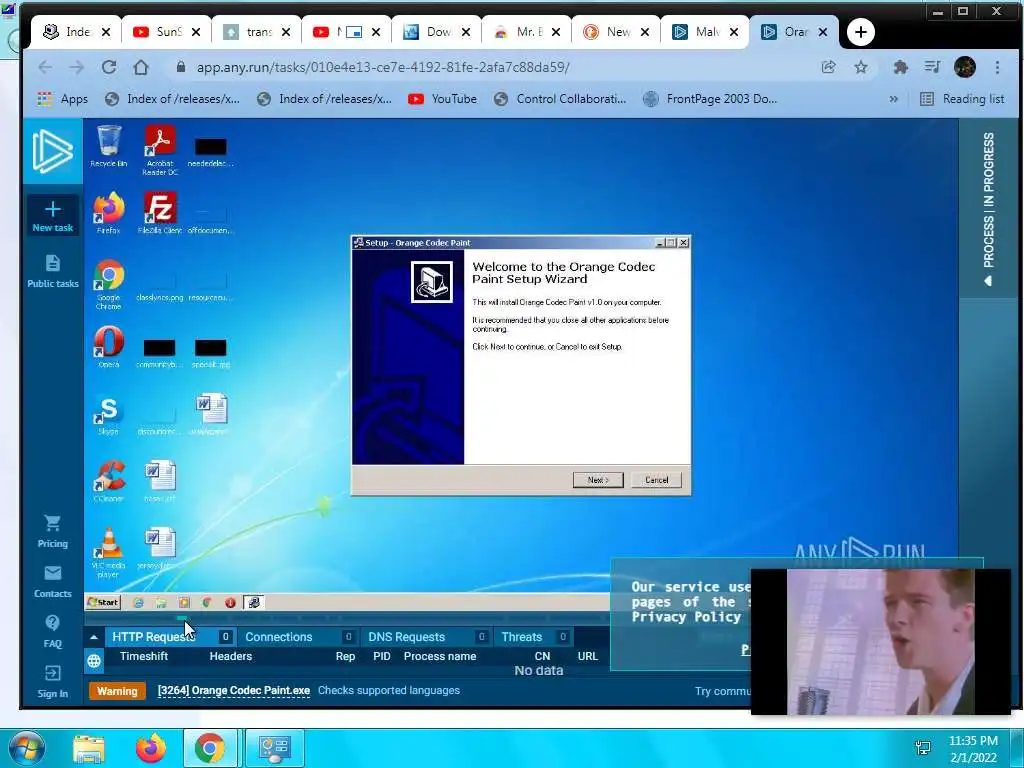1024x768 pixels.
Task: Open the Apps bookmark shortcut
Action: pos(63,99)
